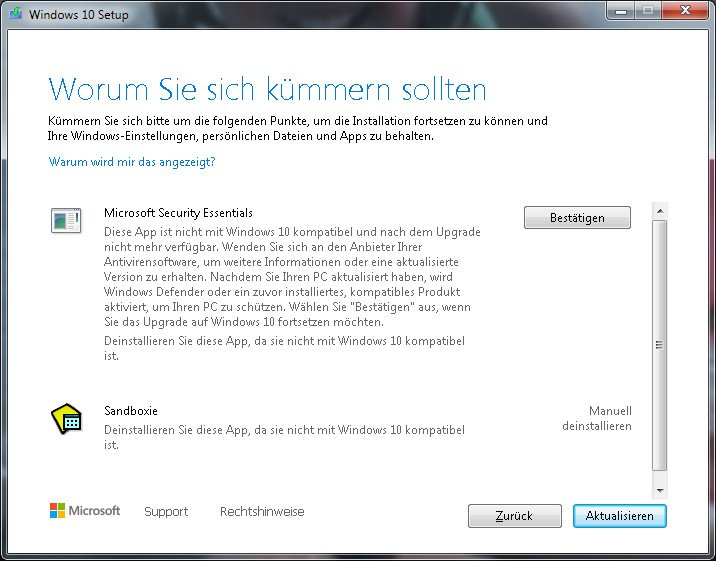Minimize the Windows 10 Setup window
The width and height of the screenshot is (716, 561).
pos(621,11)
